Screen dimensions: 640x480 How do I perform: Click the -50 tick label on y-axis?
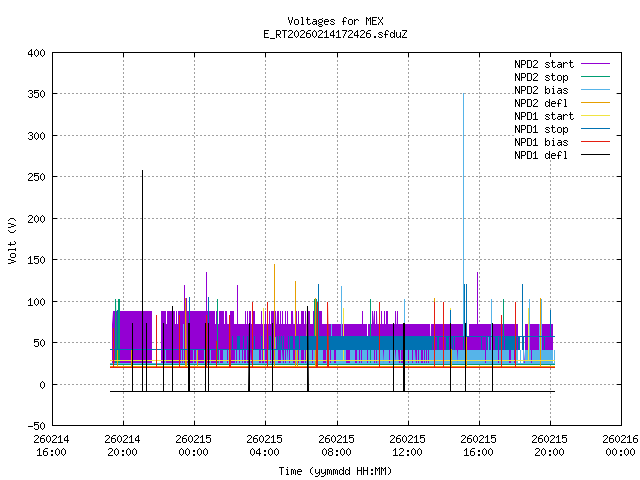(x=35, y=425)
